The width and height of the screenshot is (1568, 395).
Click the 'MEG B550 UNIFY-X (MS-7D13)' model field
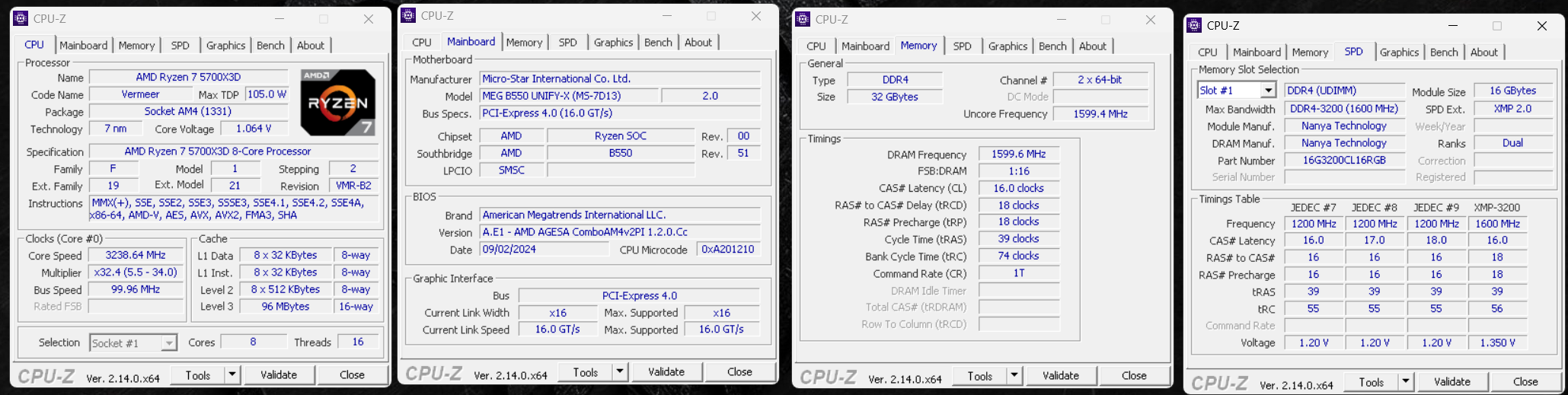[x=569, y=95]
